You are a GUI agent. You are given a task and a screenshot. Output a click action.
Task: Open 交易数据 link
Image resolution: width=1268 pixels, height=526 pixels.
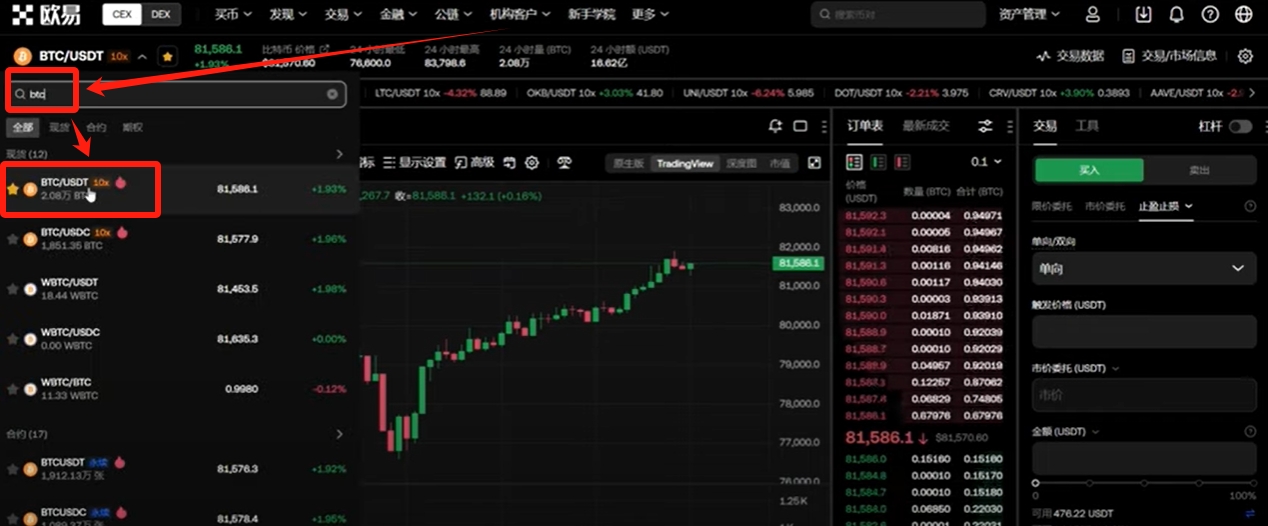click(x=1070, y=56)
